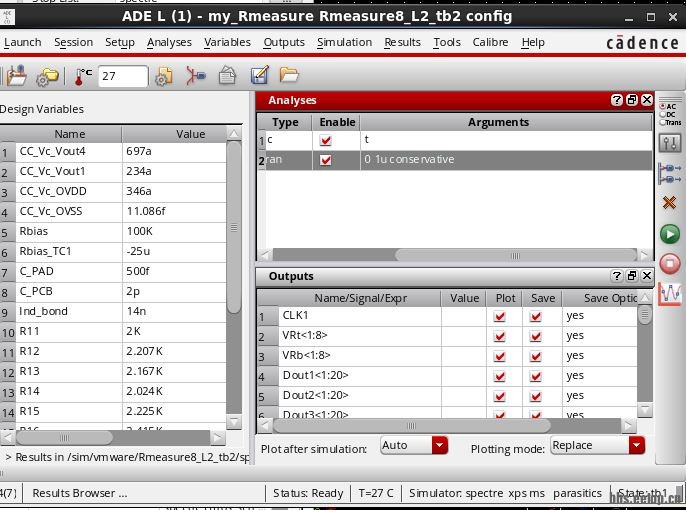This screenshot has width=686, height=510.
Task: Toggle Save checkbox for Dout2<1:20>
Action: pyautogui.click(x=536, y=396)
